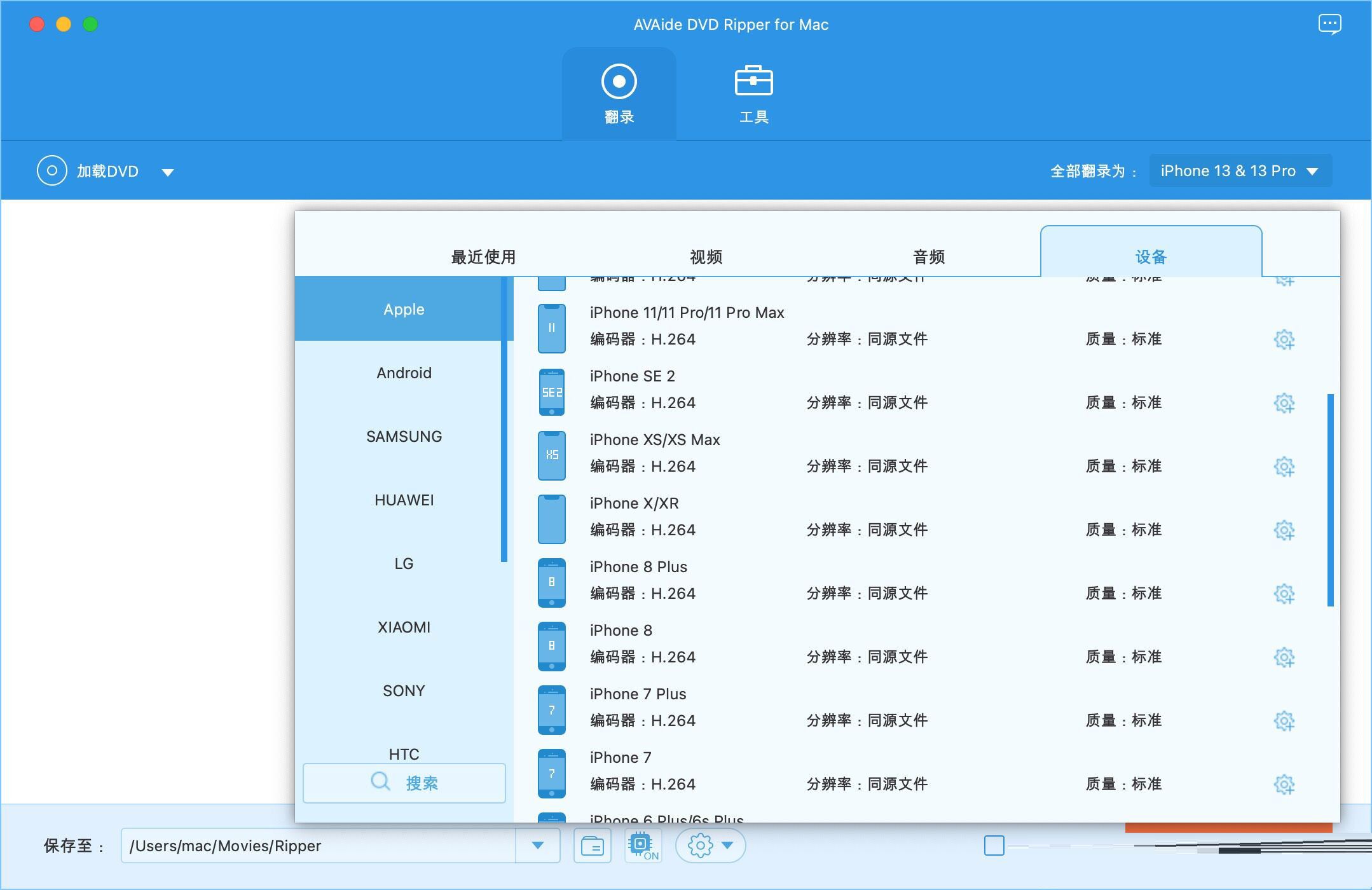This screenshot has width=1372, height=890.
Task: Click the search magnifier icon
Action: click(x=380, y=781)
